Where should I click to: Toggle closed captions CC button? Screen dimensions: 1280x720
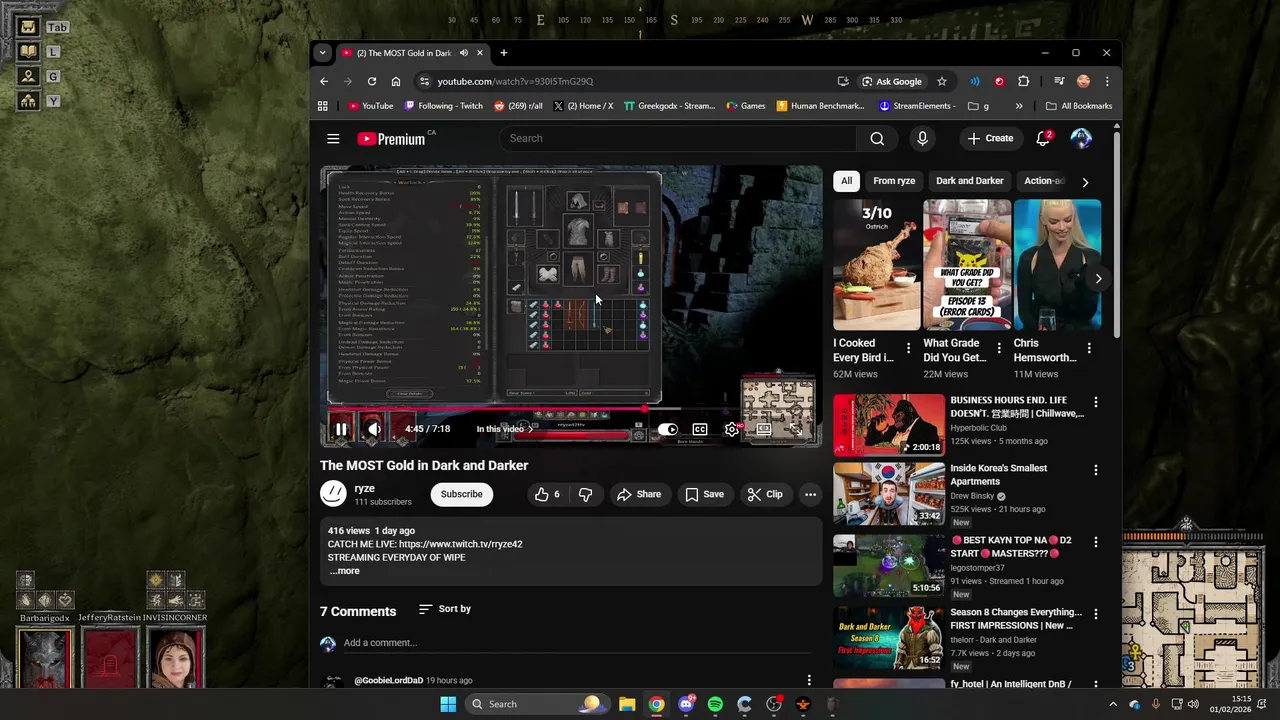[700, 429]
